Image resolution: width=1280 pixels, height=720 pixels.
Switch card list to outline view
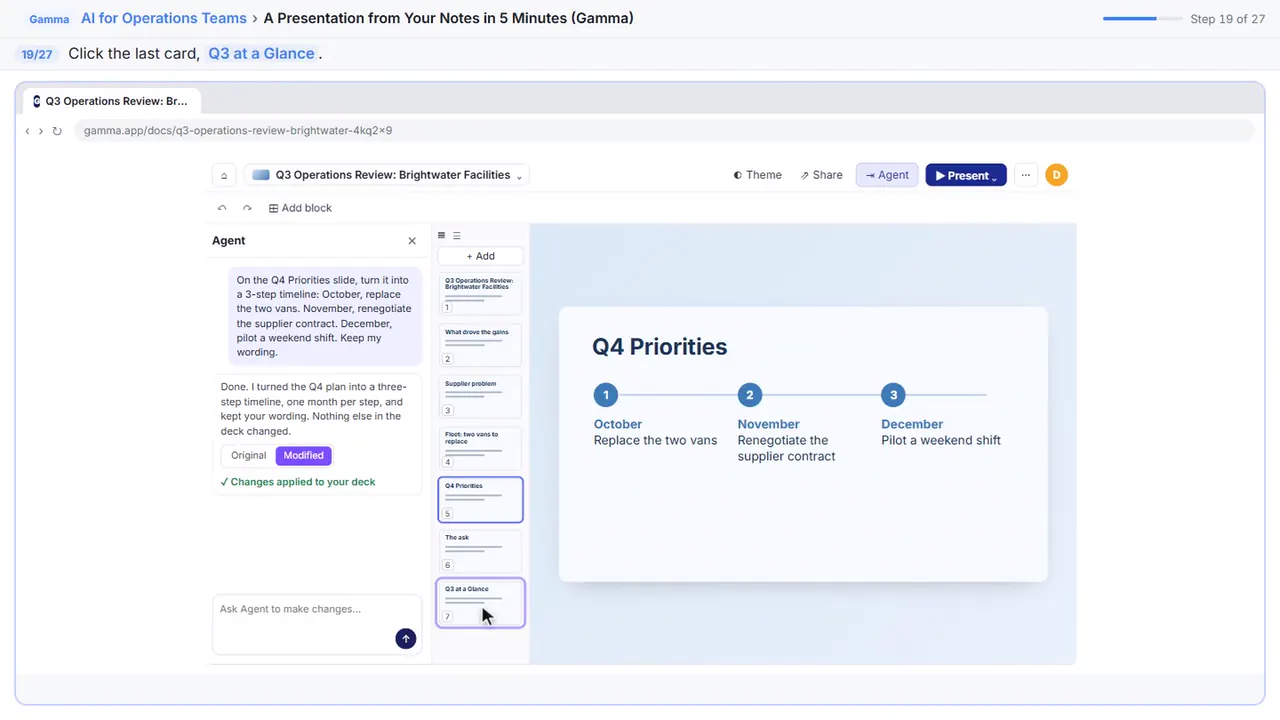point(457,236)
